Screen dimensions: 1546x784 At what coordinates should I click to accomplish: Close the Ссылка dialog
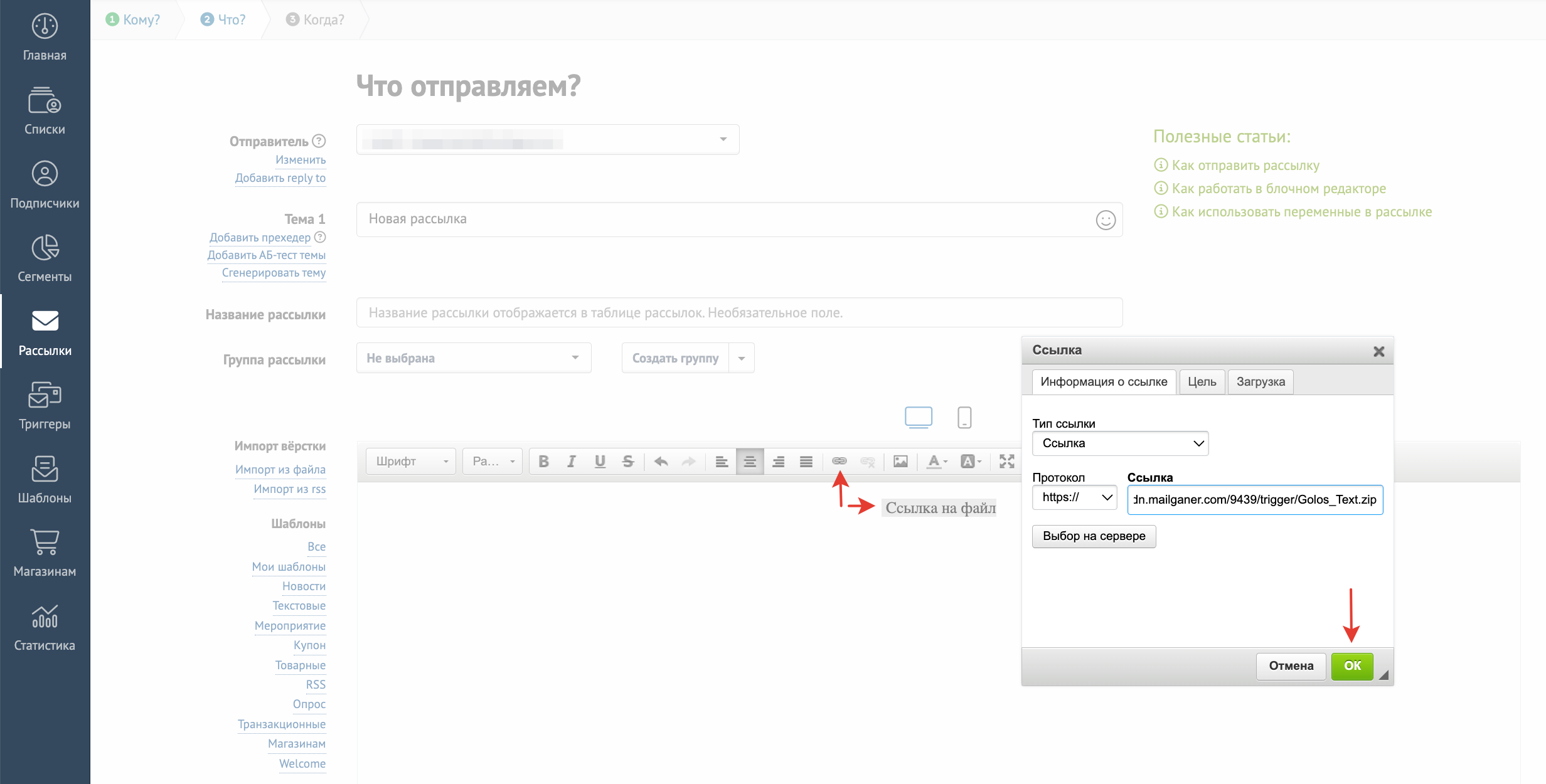(1378, 351)
